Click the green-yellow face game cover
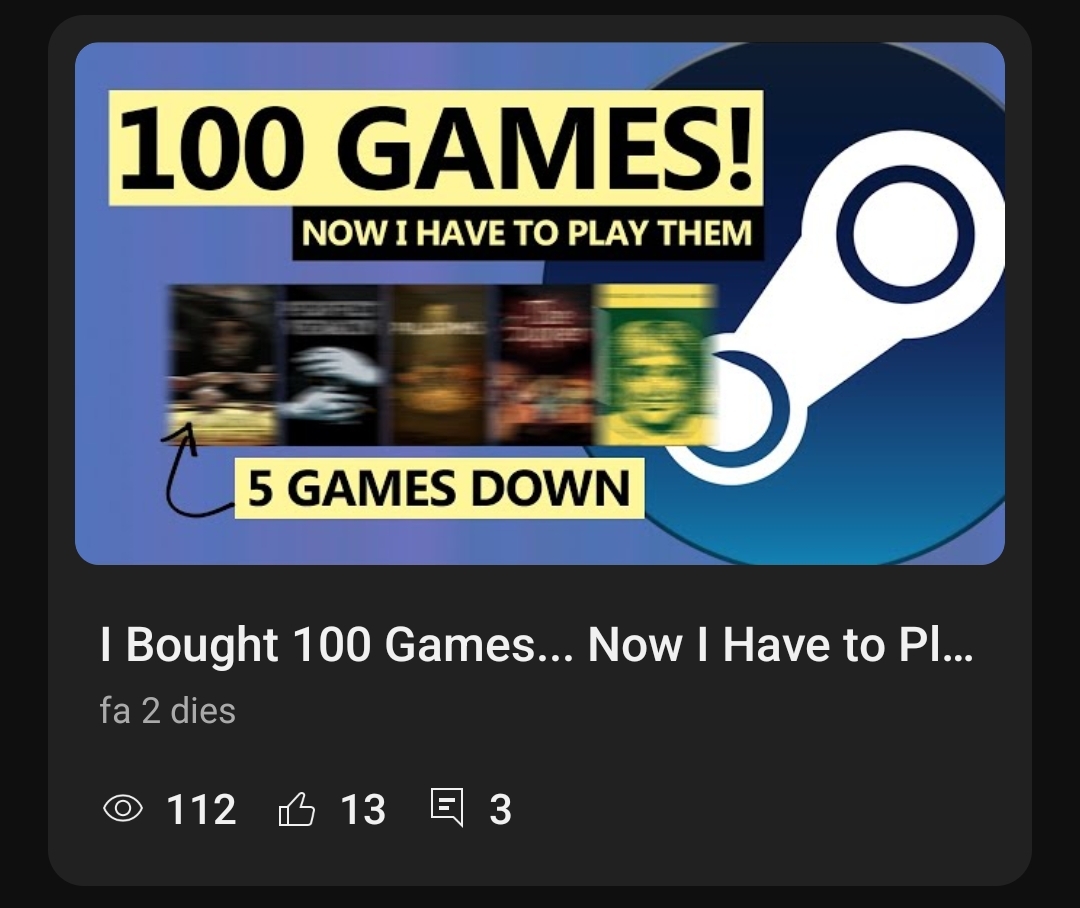 tap(655, 365)
